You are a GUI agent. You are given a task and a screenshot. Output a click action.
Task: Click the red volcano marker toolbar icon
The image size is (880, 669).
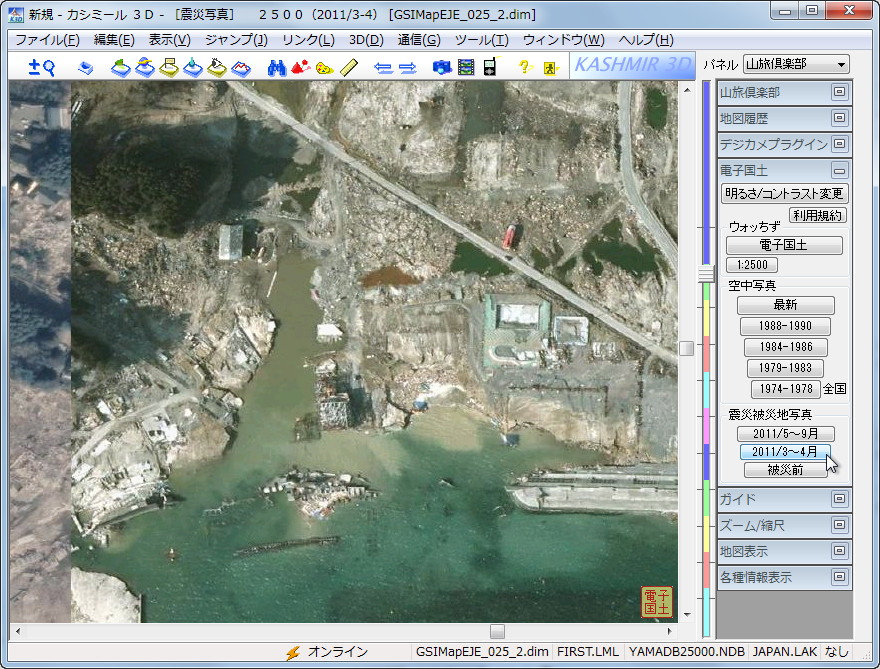(x=300, y=66)
